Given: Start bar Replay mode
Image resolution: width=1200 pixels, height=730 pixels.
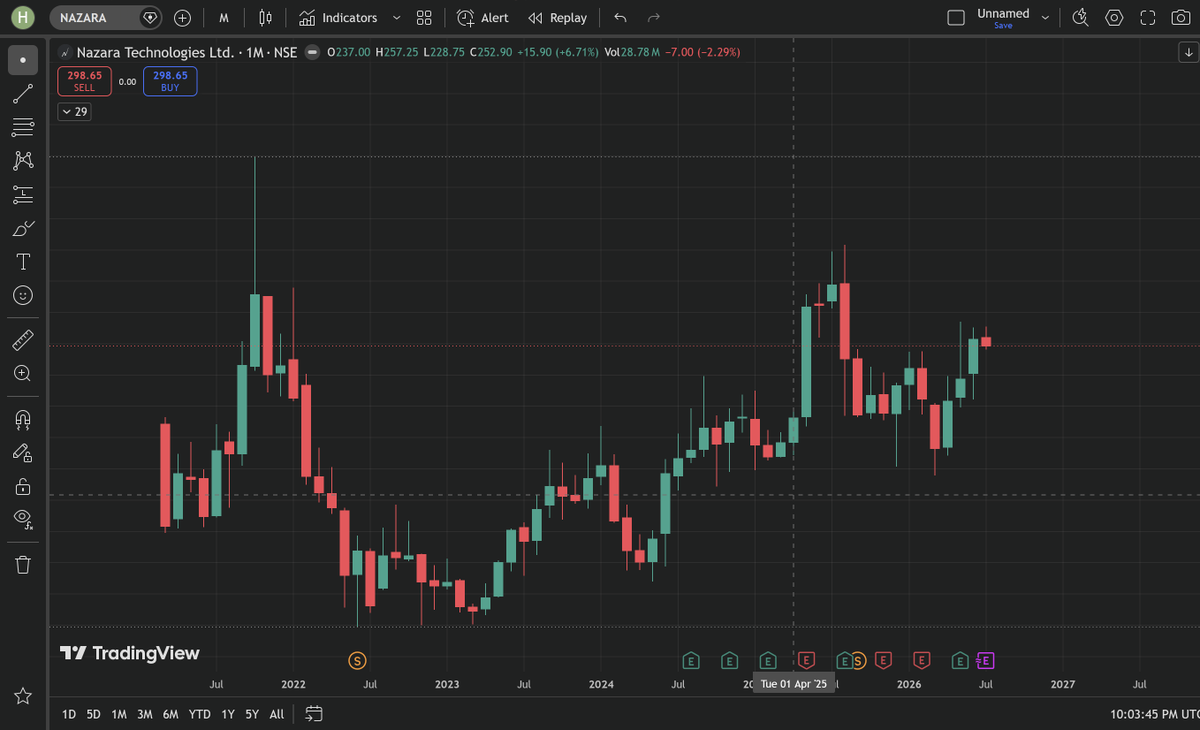Looking at the screenshot, I should (558, 18).
